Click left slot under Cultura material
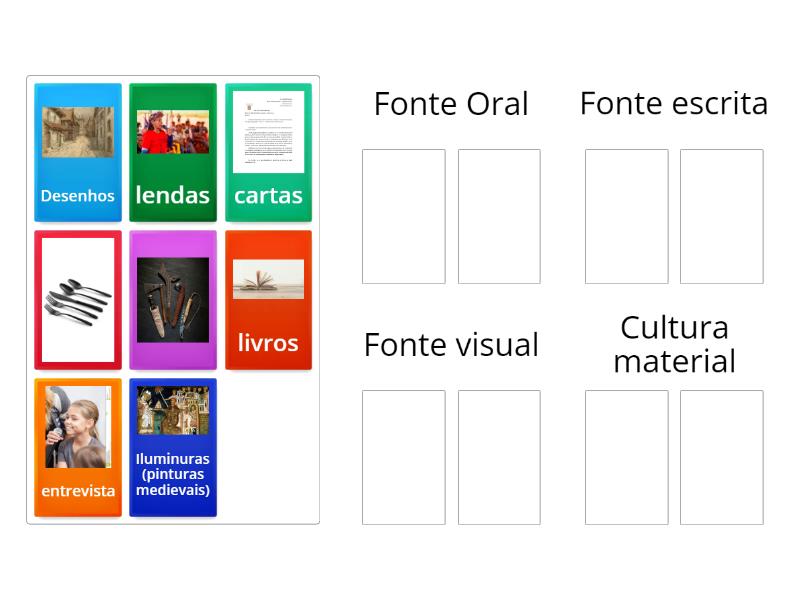800x600 pixels. click(x=627, y=457)
